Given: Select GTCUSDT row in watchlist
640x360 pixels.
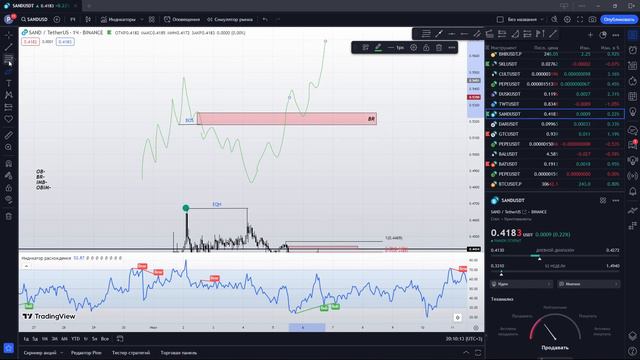Looking at the screenshot, I should (555, 134).
